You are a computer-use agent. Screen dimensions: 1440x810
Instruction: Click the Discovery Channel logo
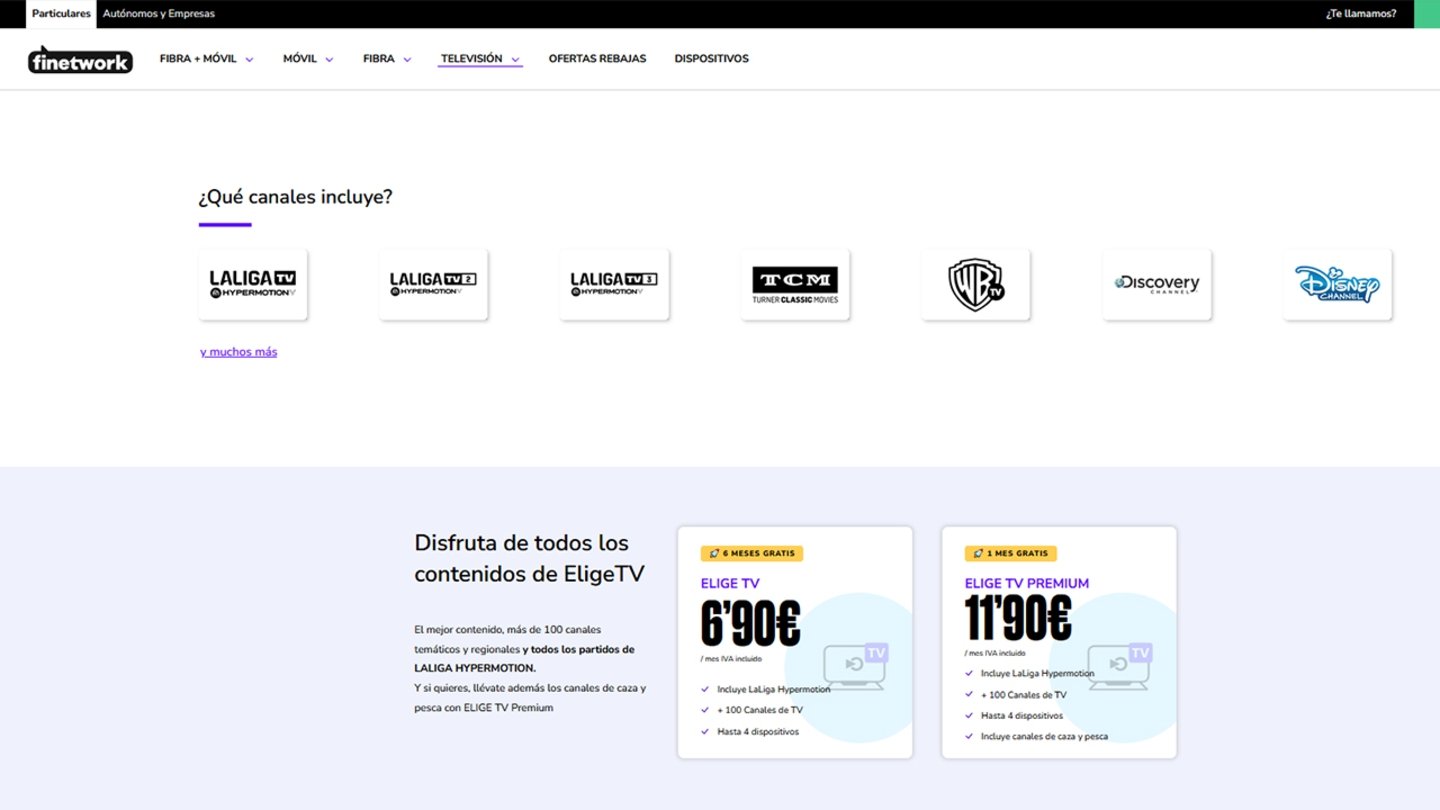pyautogui.click(x=1157, y=285)
